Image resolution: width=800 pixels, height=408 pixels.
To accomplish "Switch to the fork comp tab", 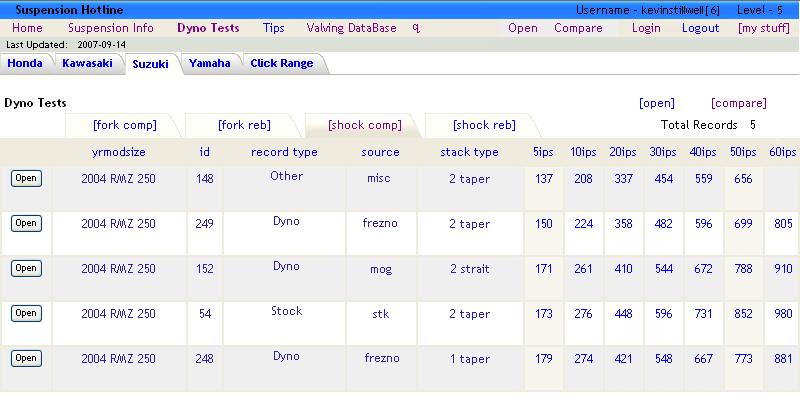I will tap(124, 125).
